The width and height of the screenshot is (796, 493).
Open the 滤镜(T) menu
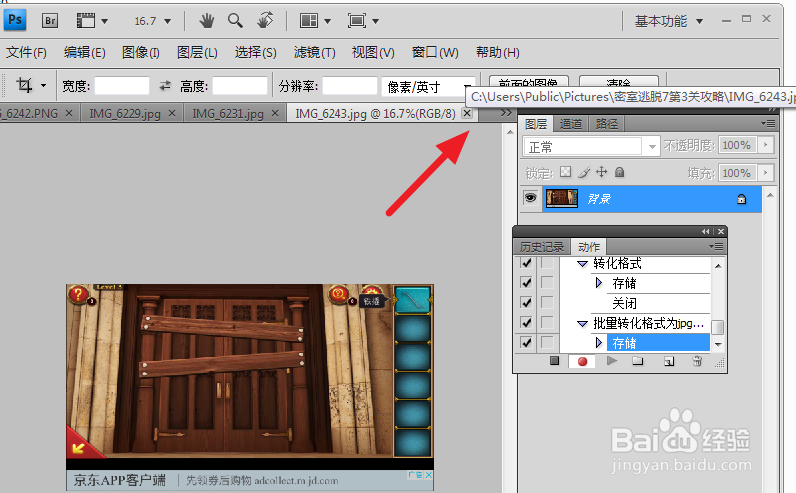coord(314,52)
